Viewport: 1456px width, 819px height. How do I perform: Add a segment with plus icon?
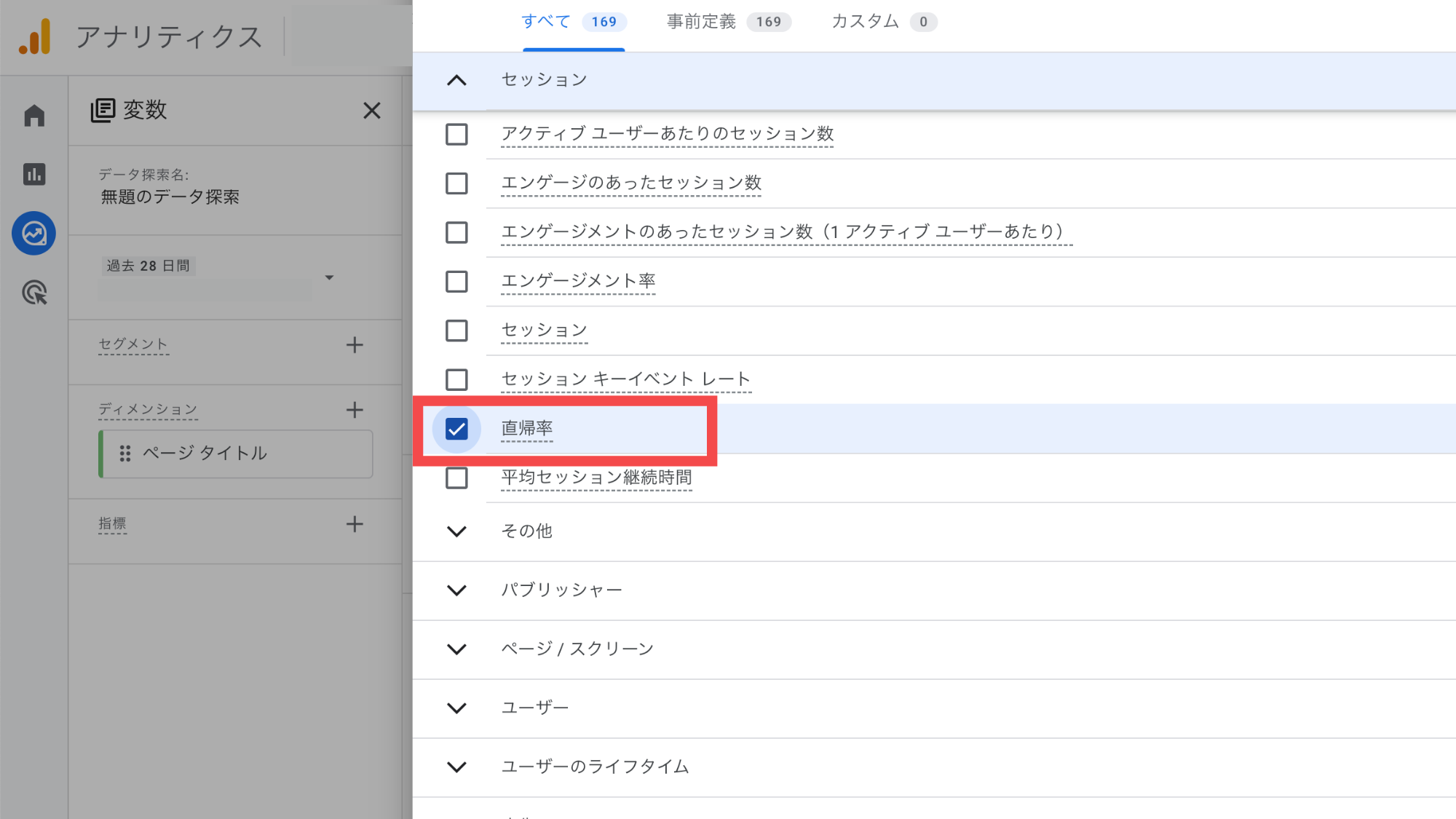(355, 345)
